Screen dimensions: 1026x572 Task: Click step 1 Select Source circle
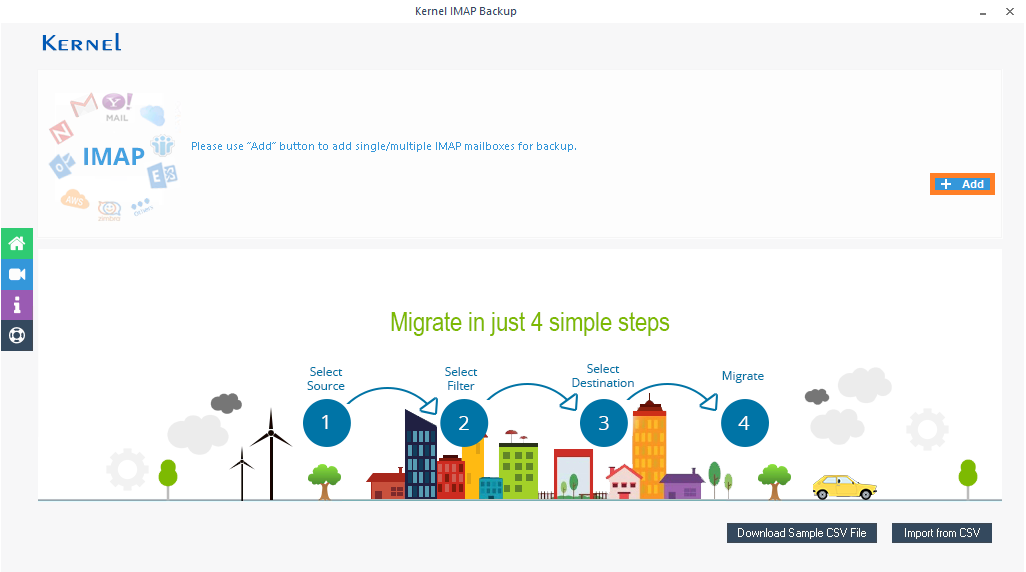pos(327,423)
